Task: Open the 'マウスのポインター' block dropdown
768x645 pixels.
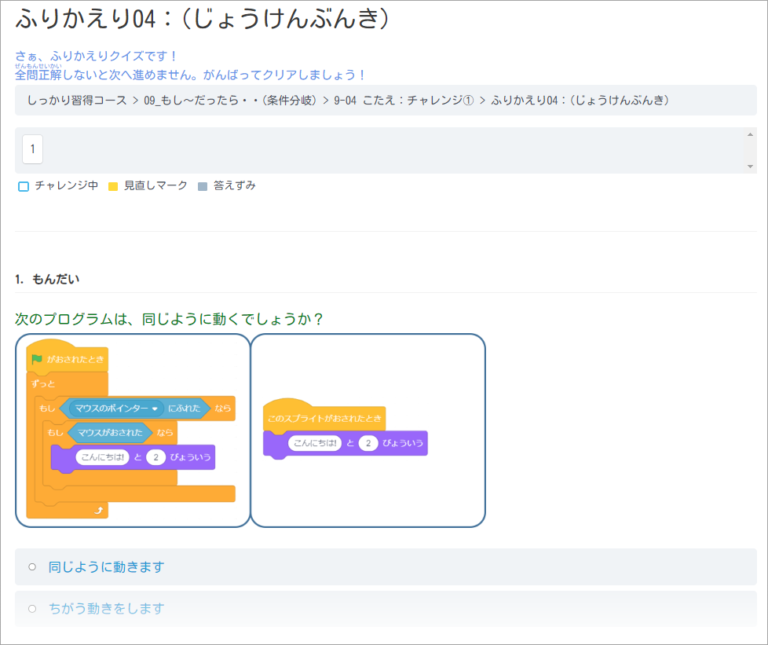Action: click(155, 409)
